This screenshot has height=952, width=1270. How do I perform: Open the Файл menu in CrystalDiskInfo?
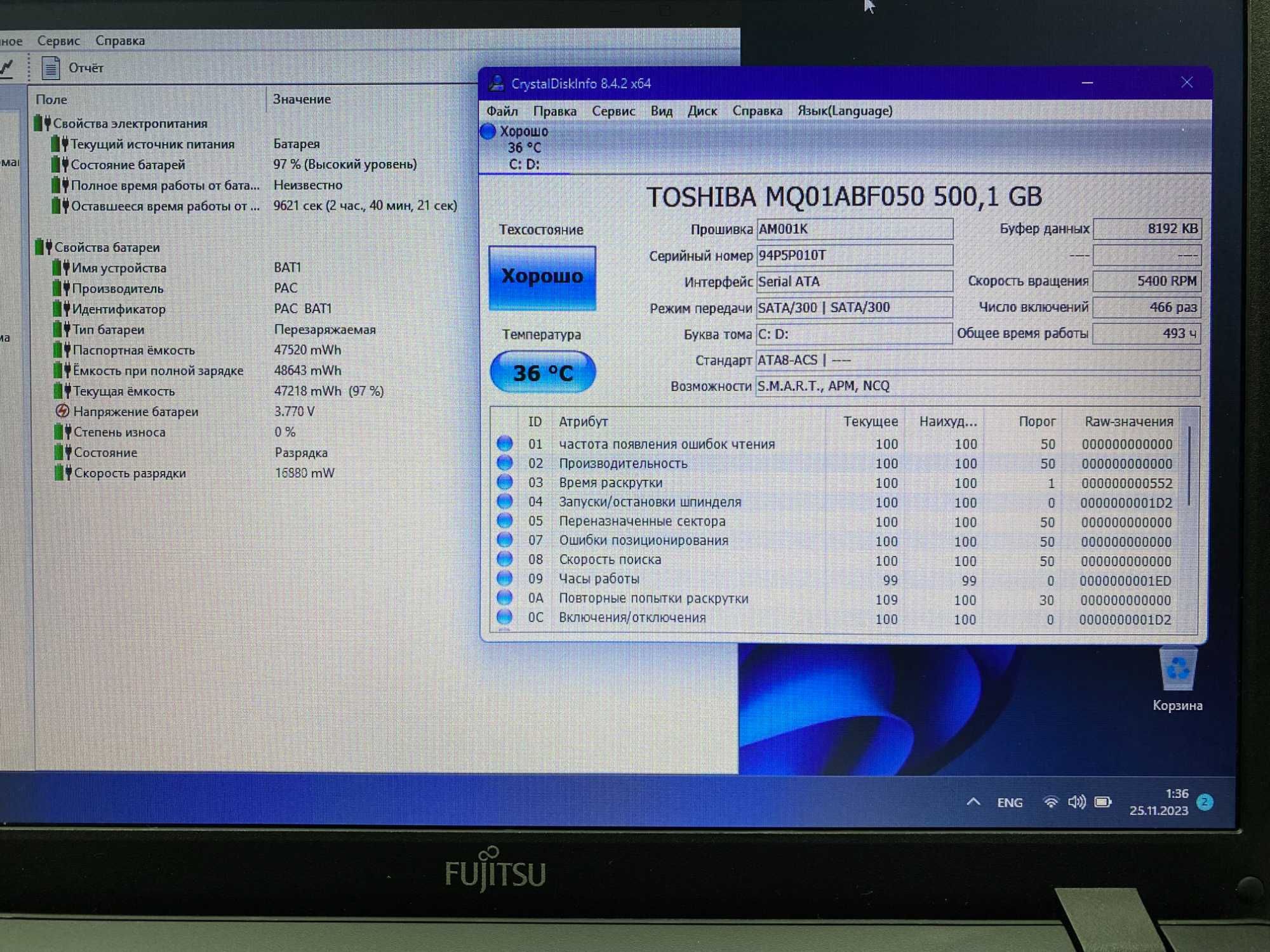click(x=502, y=111)
